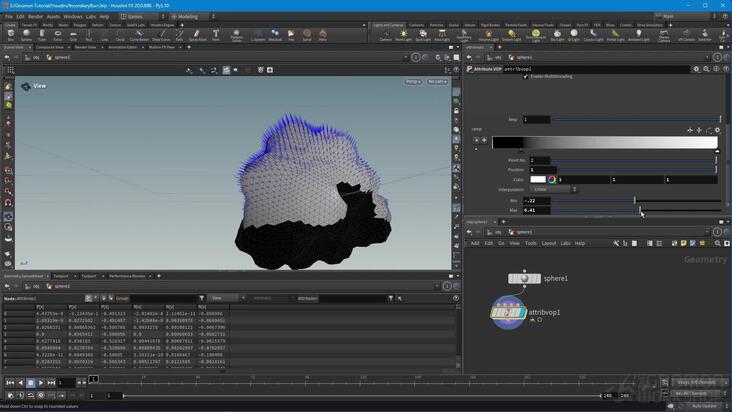This screenshot has width=732, height=412.
Task: Open the Render menu
Action: (x=35, y=16)
